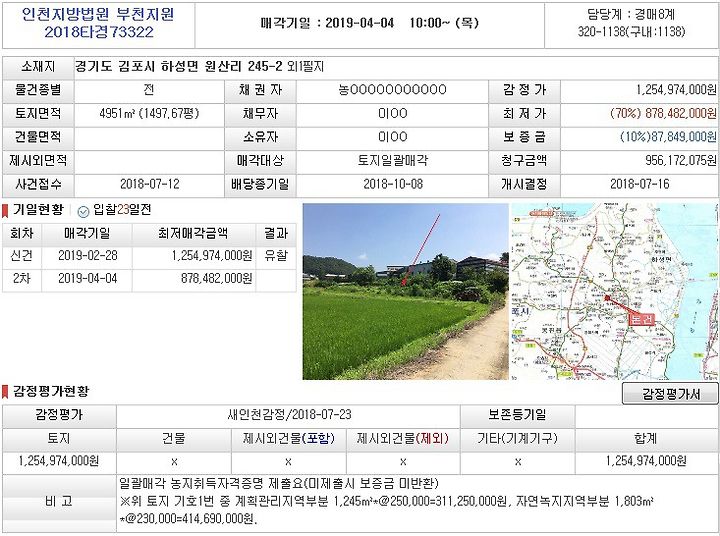Click the 개시결정 date 2018-07-16

640,184
